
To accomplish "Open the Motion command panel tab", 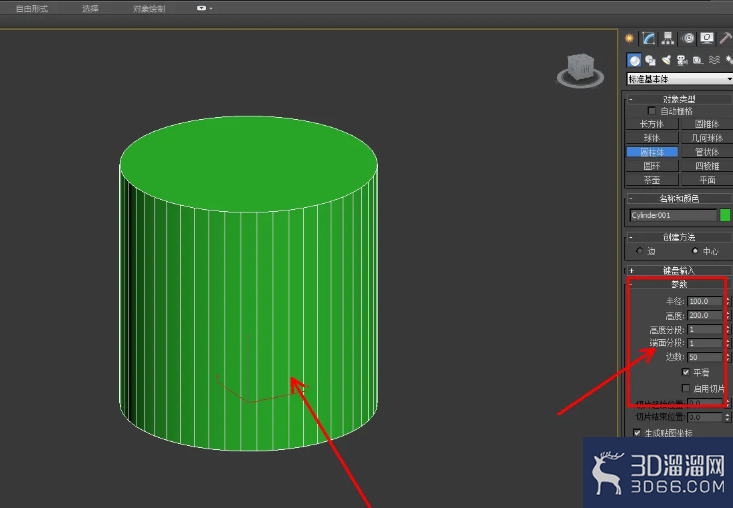I will (x=688, y=38).
